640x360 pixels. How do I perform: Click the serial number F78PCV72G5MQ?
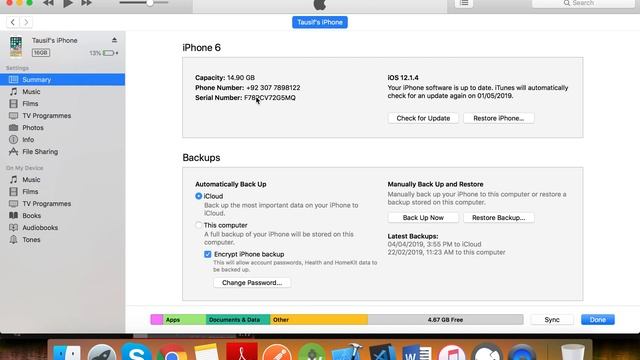270,98
